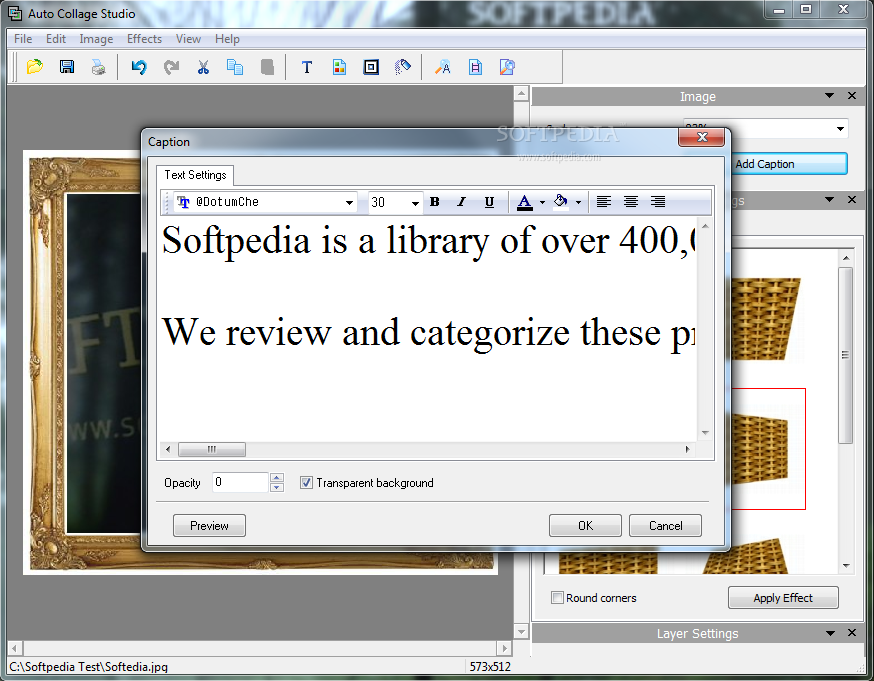Toggle the Transparent background checkbox
The width and height of the screenshot is (874, 681).
[306, 483]
